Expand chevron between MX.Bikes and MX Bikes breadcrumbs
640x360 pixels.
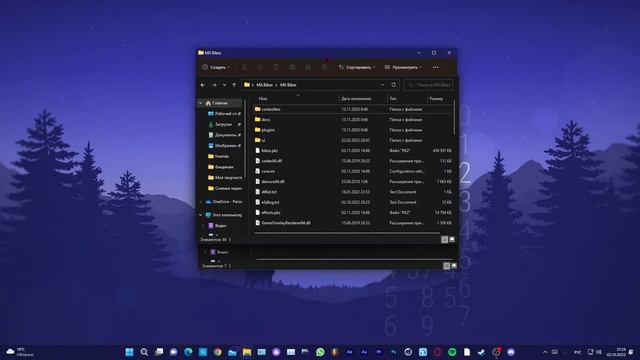click(276, 85)
